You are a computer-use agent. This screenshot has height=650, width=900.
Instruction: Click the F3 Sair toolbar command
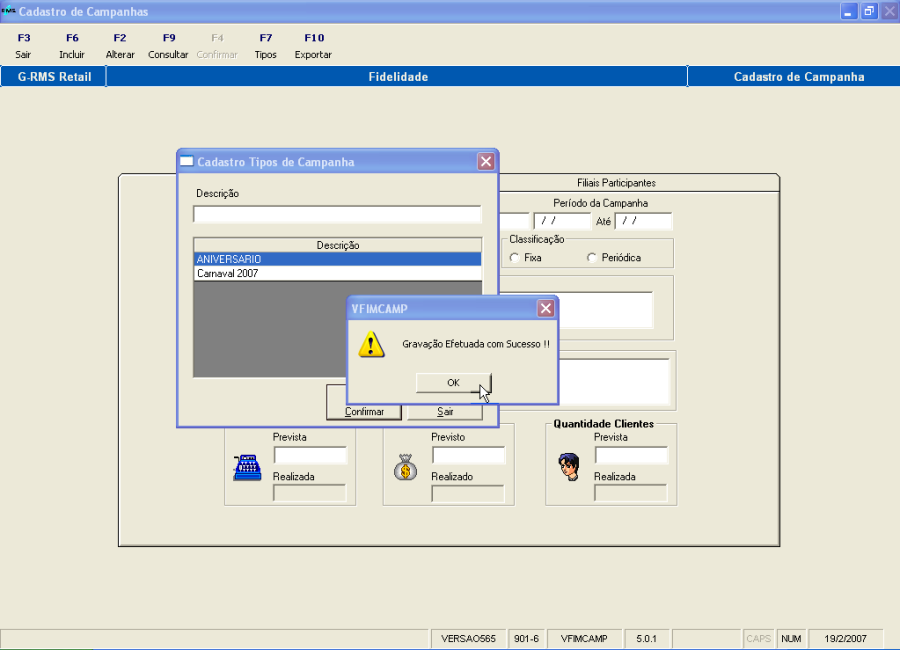pos(24,46)
